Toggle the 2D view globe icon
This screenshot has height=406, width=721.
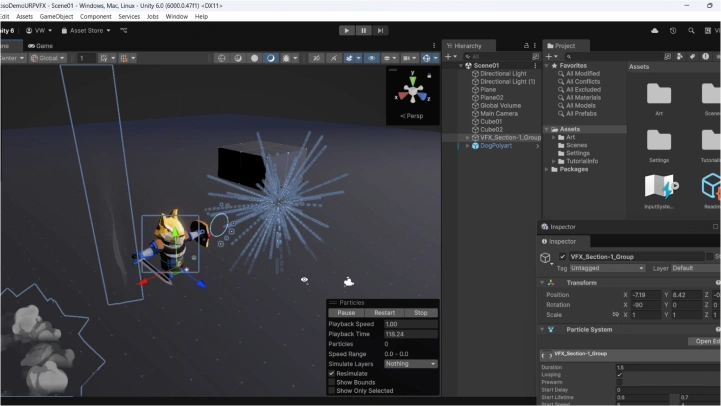222,58
